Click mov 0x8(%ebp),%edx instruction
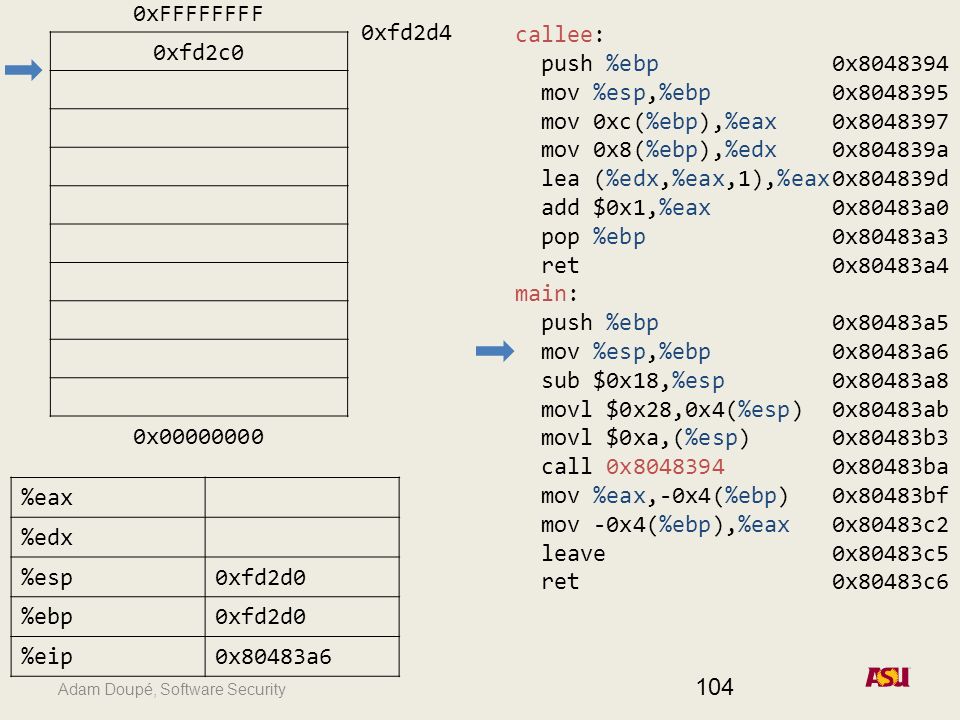 658,150
